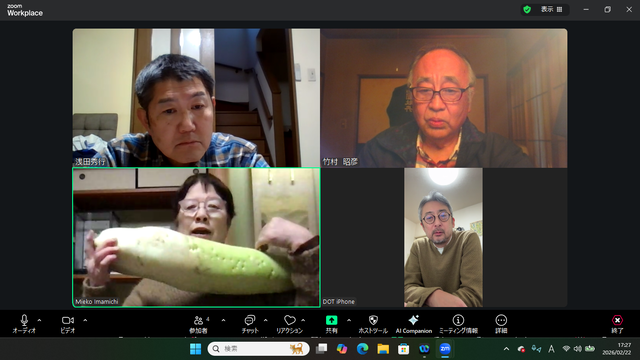Viewport: 640px width, 360px height.
Task: Click the OneDrive tray icon
Action: click(521, 349)
